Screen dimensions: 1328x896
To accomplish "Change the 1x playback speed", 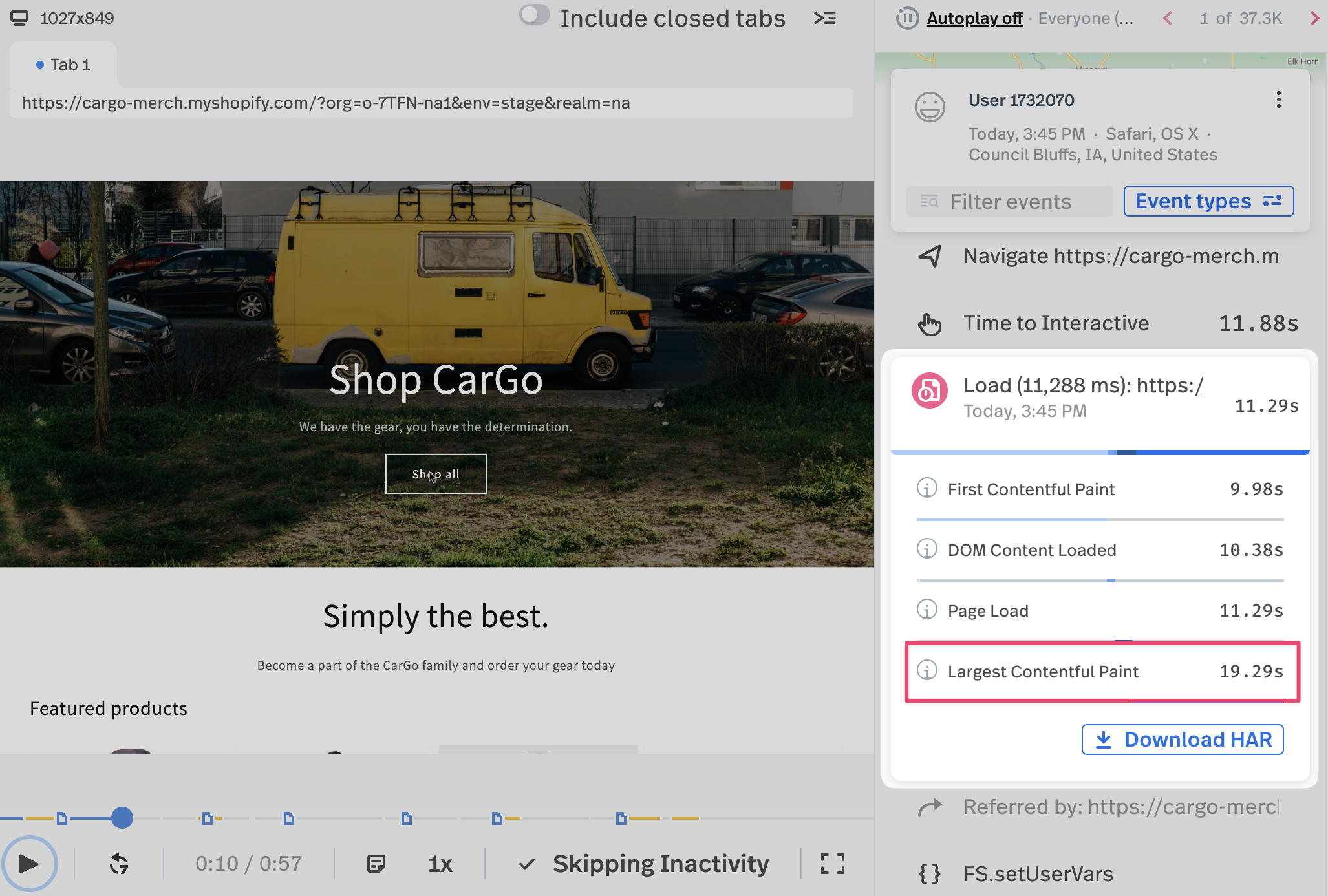I will (440, 864).
